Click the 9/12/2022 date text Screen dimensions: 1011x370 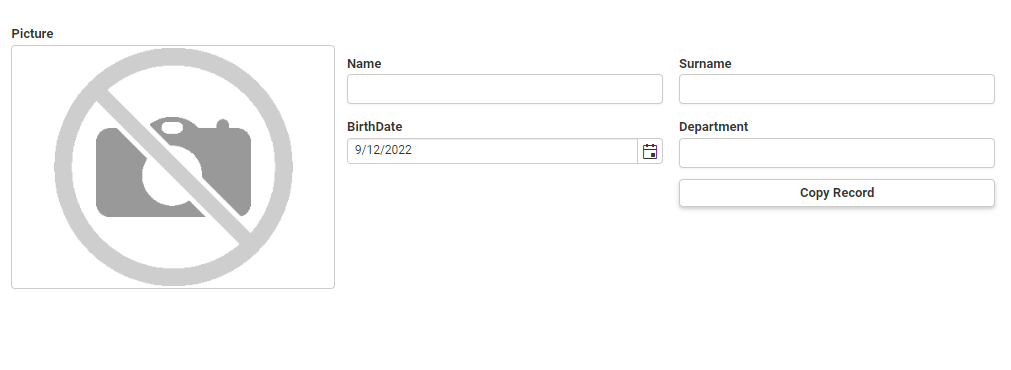tap(383, 150)
